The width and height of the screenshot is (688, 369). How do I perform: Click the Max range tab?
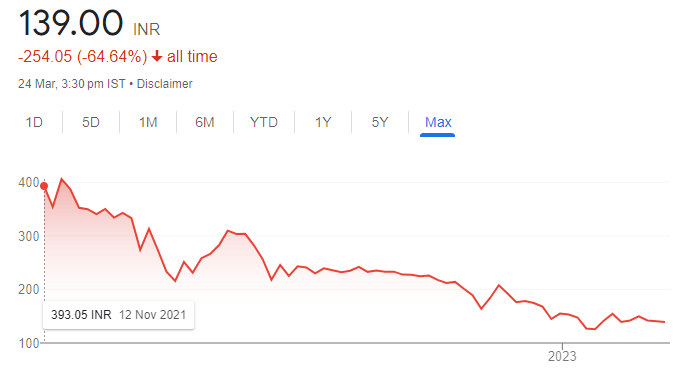point(438,122)
